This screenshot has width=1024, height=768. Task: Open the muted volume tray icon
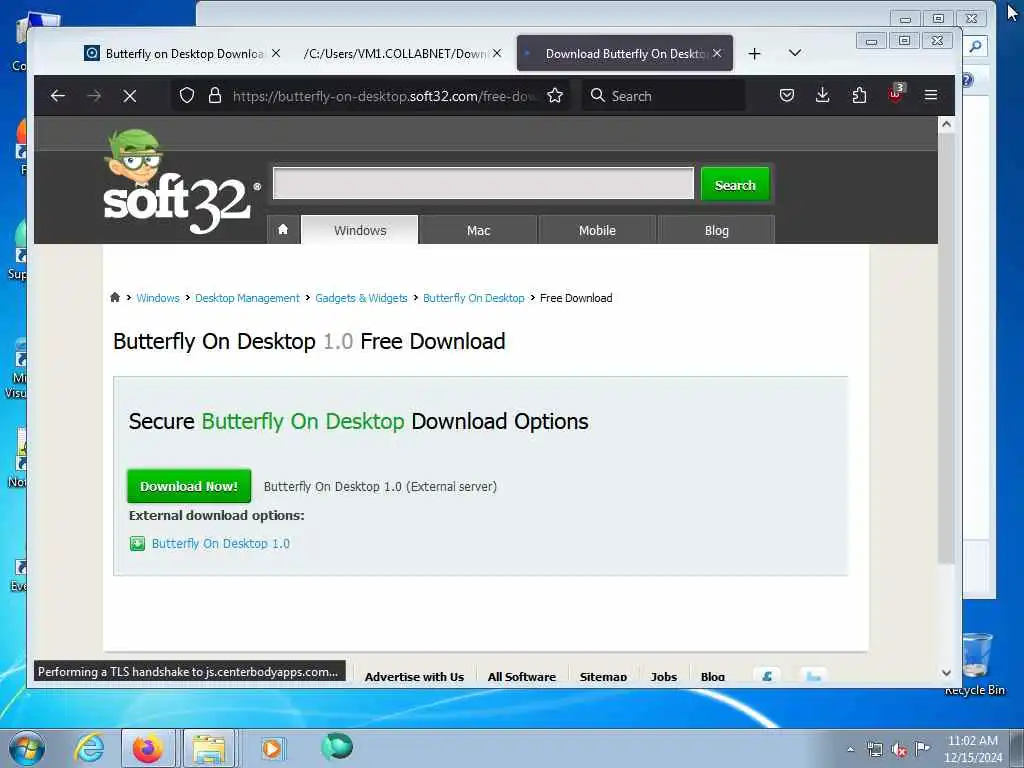899,750
